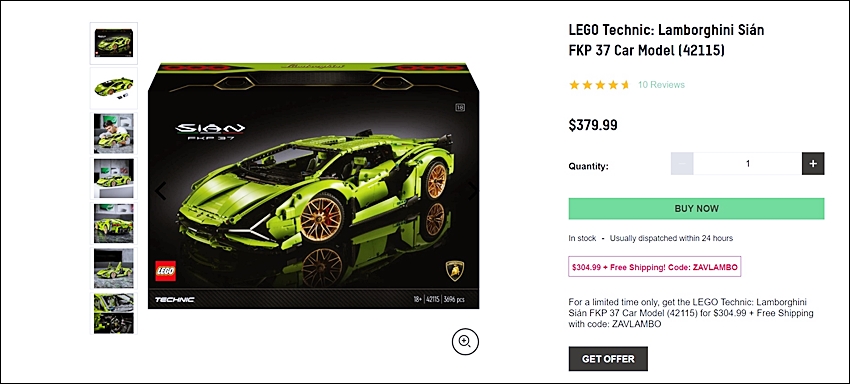Select the fifth thumbnail showing car rear close-up

coord(113,223)
